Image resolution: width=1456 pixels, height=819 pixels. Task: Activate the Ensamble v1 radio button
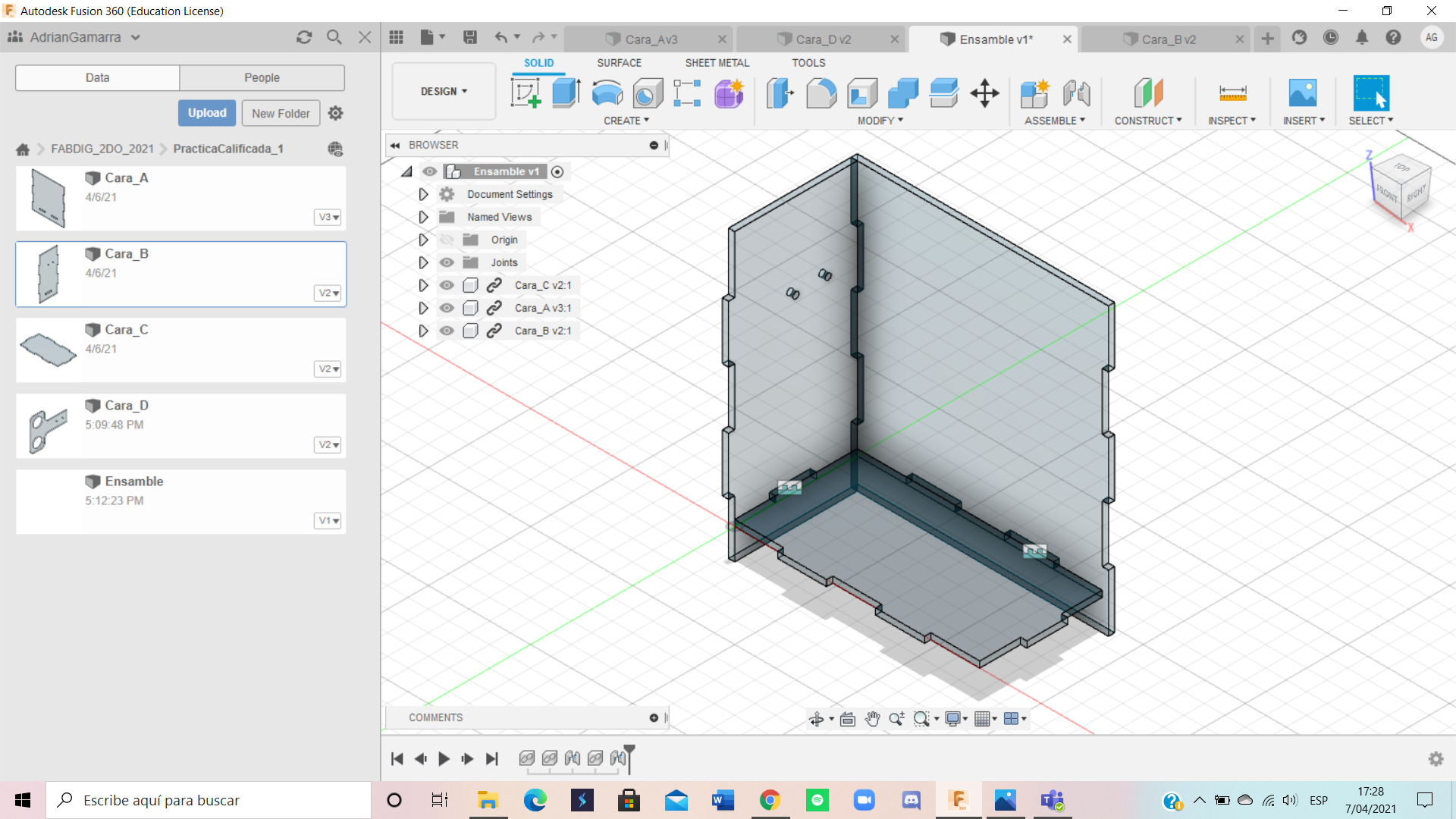[x=557, y=171]
